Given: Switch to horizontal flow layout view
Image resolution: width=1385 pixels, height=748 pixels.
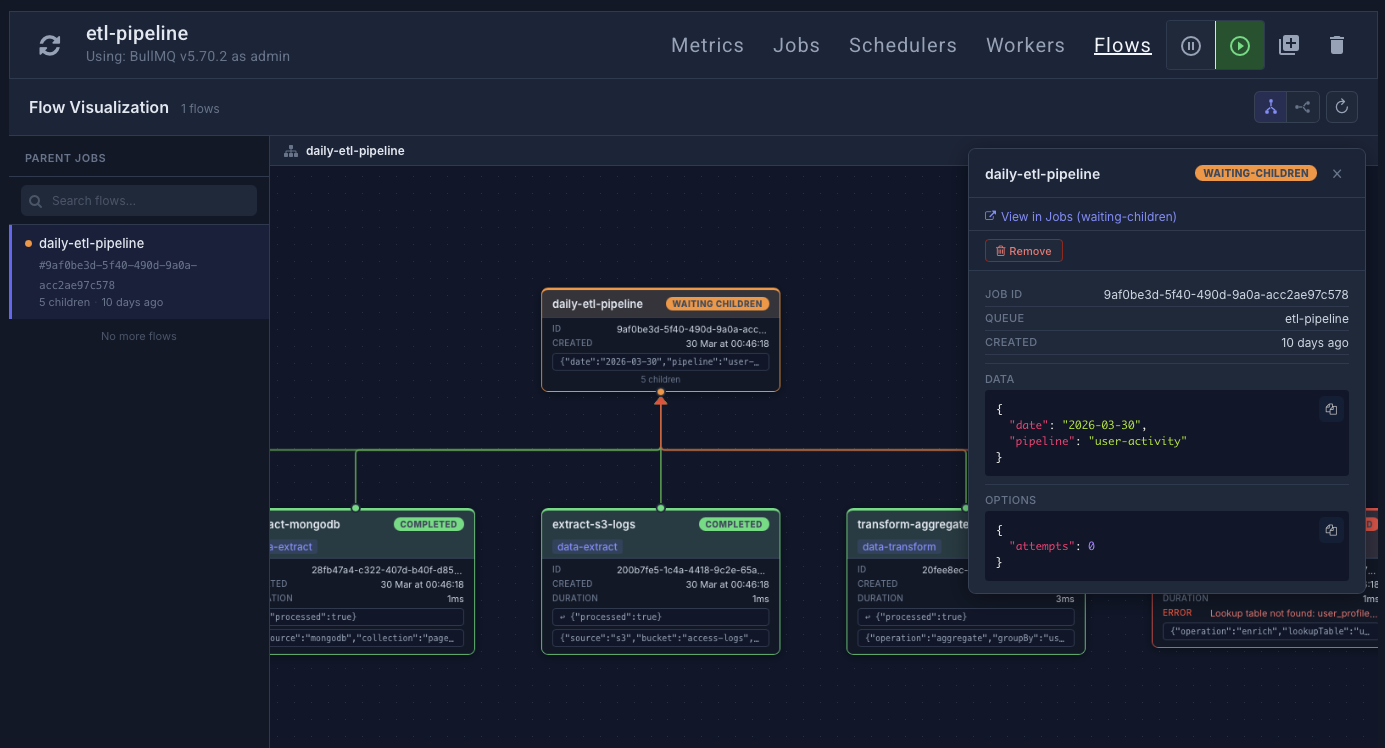Looking at the screenshot, I should click(1303, 107).
